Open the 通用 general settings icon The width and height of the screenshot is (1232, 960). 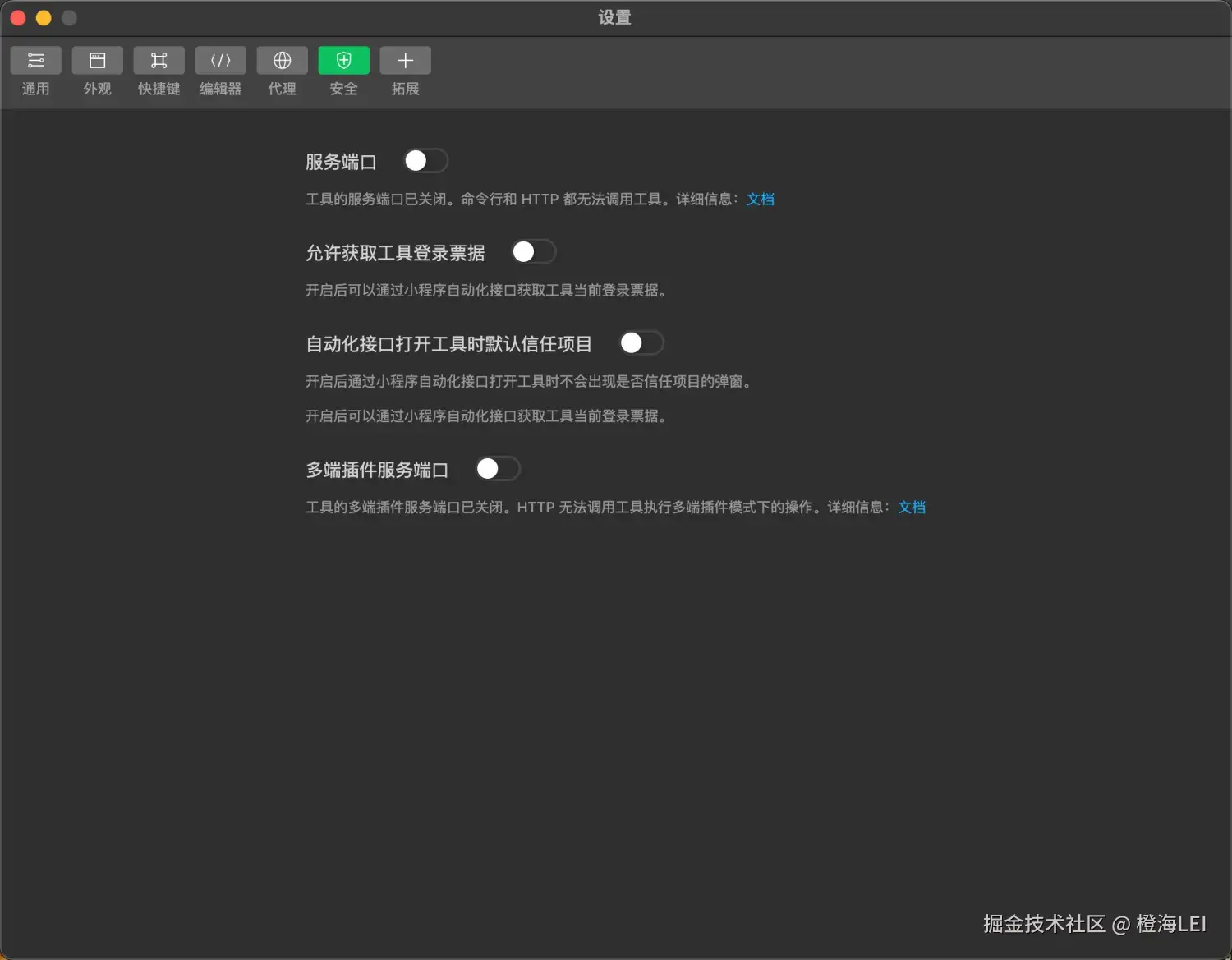(x=35, y=61)
